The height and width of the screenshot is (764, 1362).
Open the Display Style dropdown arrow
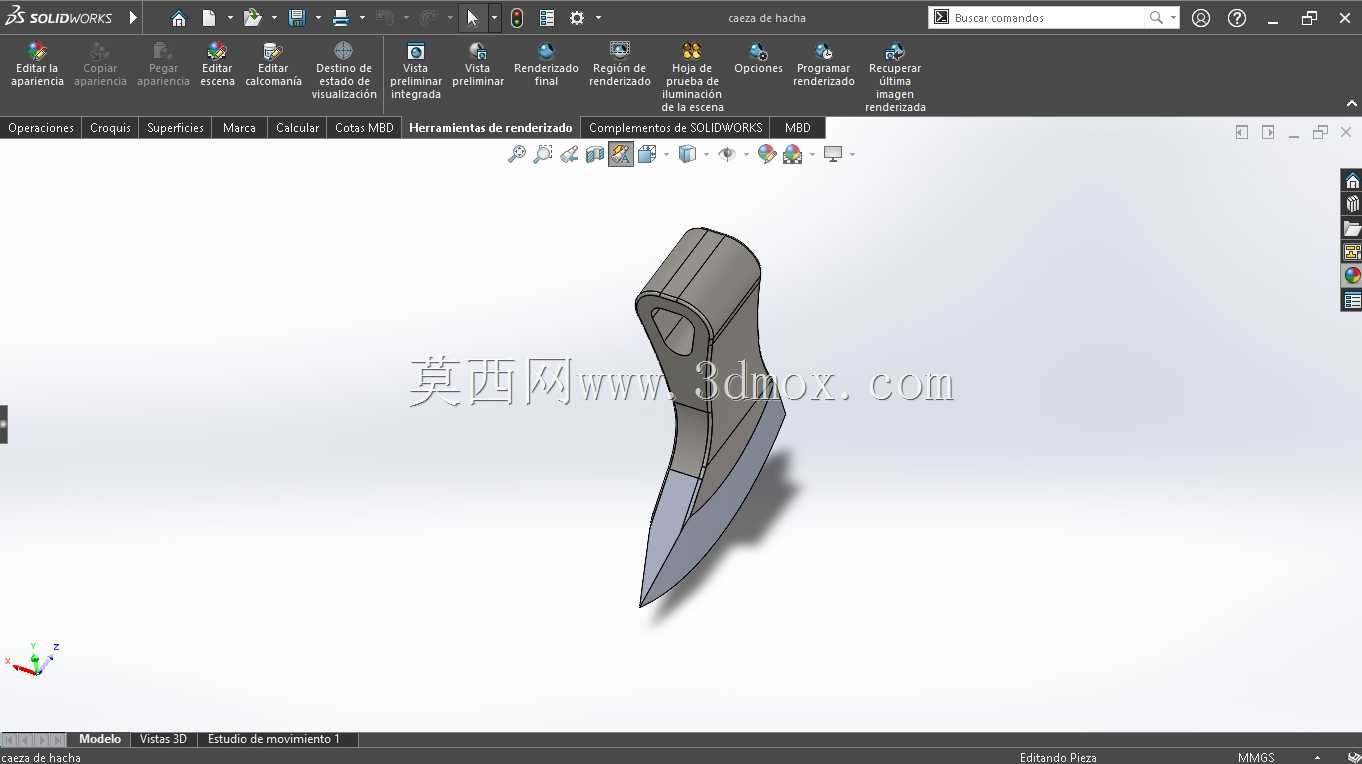(706, 154)
